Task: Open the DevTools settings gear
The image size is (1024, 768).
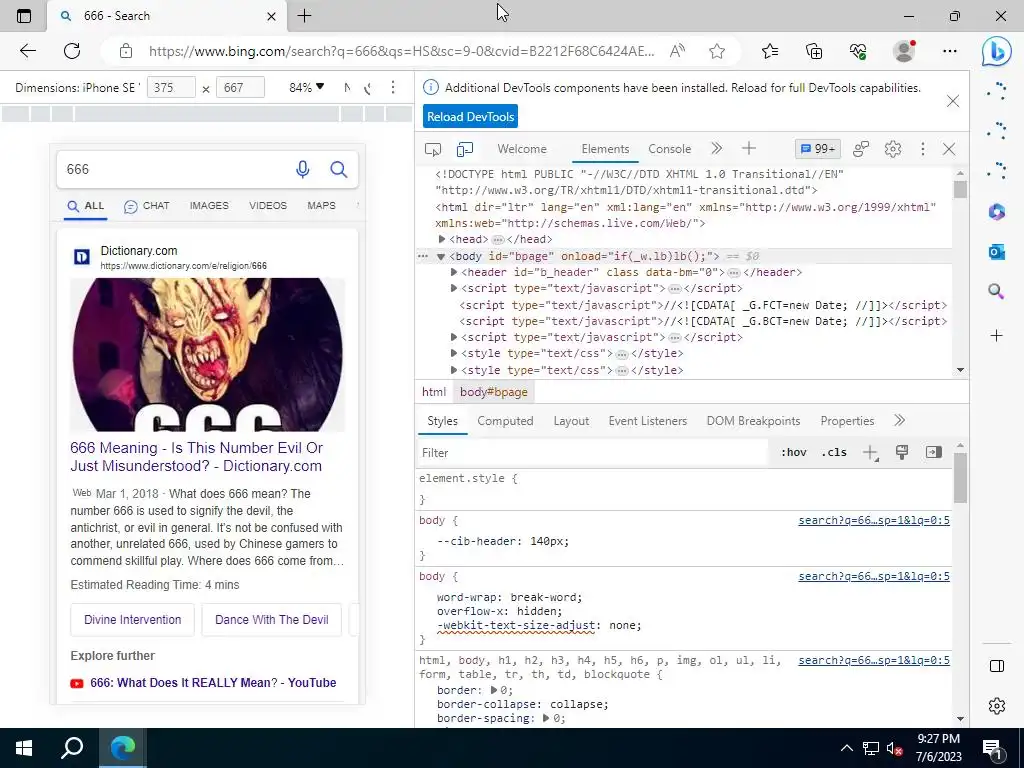Action: (x=893, y=149)
